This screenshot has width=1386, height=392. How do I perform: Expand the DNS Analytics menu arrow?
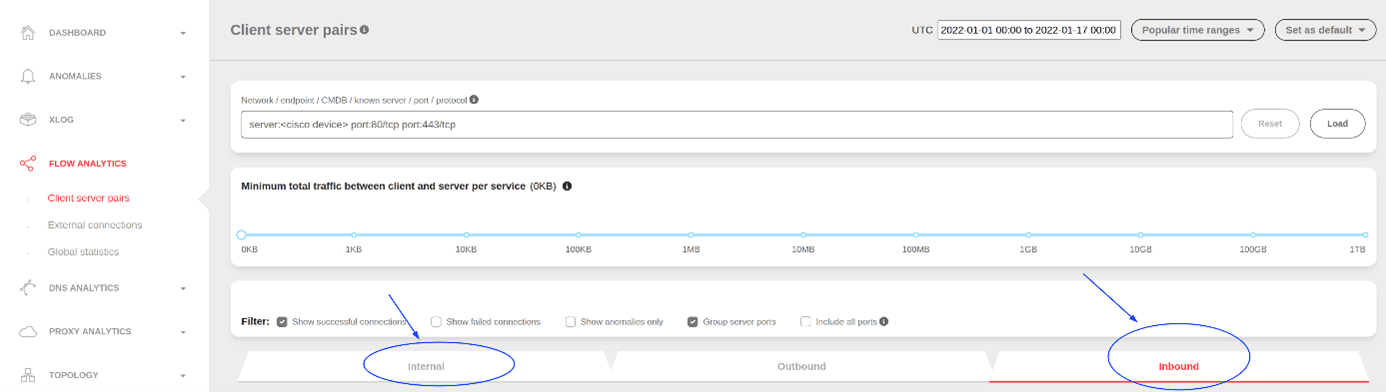tap(183, 289)
